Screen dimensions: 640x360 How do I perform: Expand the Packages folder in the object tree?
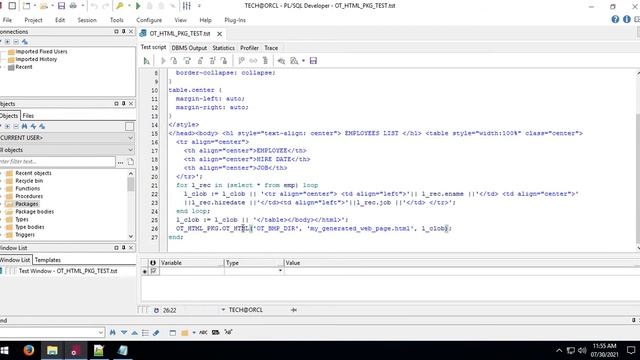point(2,204)
